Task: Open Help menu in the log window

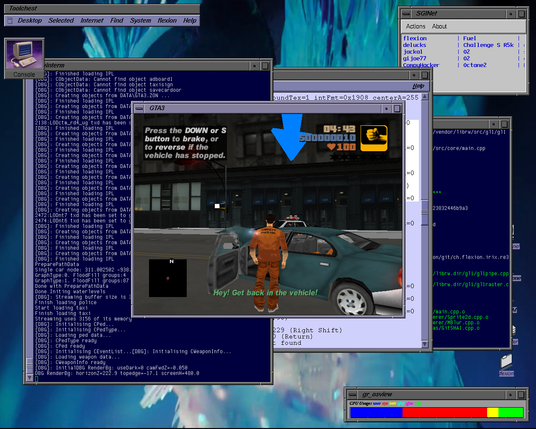Action: click(418, 86)
